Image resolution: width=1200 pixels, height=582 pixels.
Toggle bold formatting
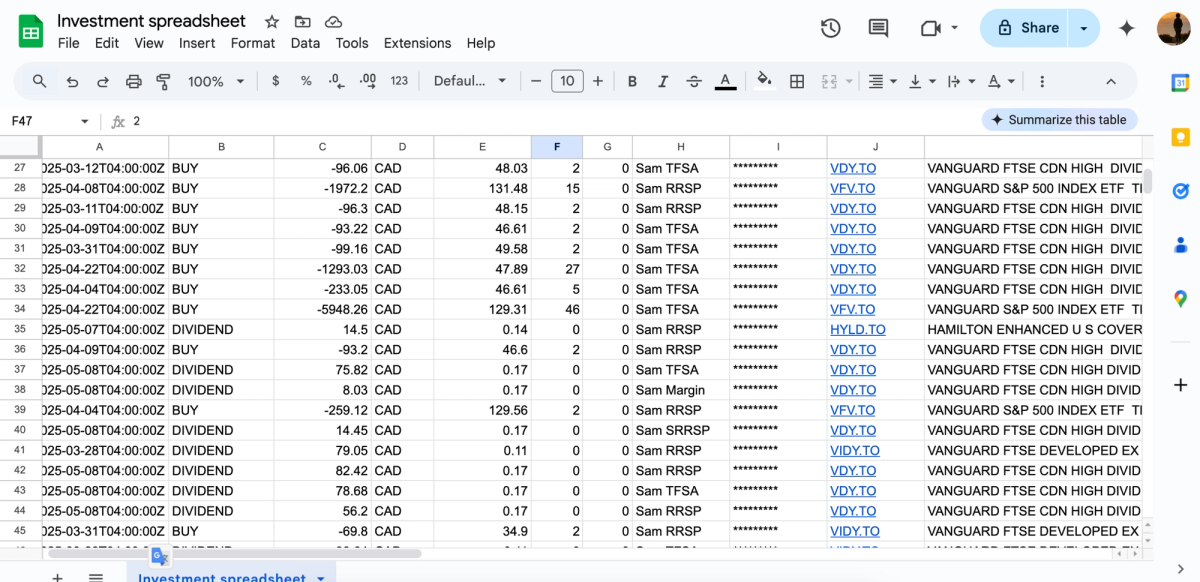[632, 81]
